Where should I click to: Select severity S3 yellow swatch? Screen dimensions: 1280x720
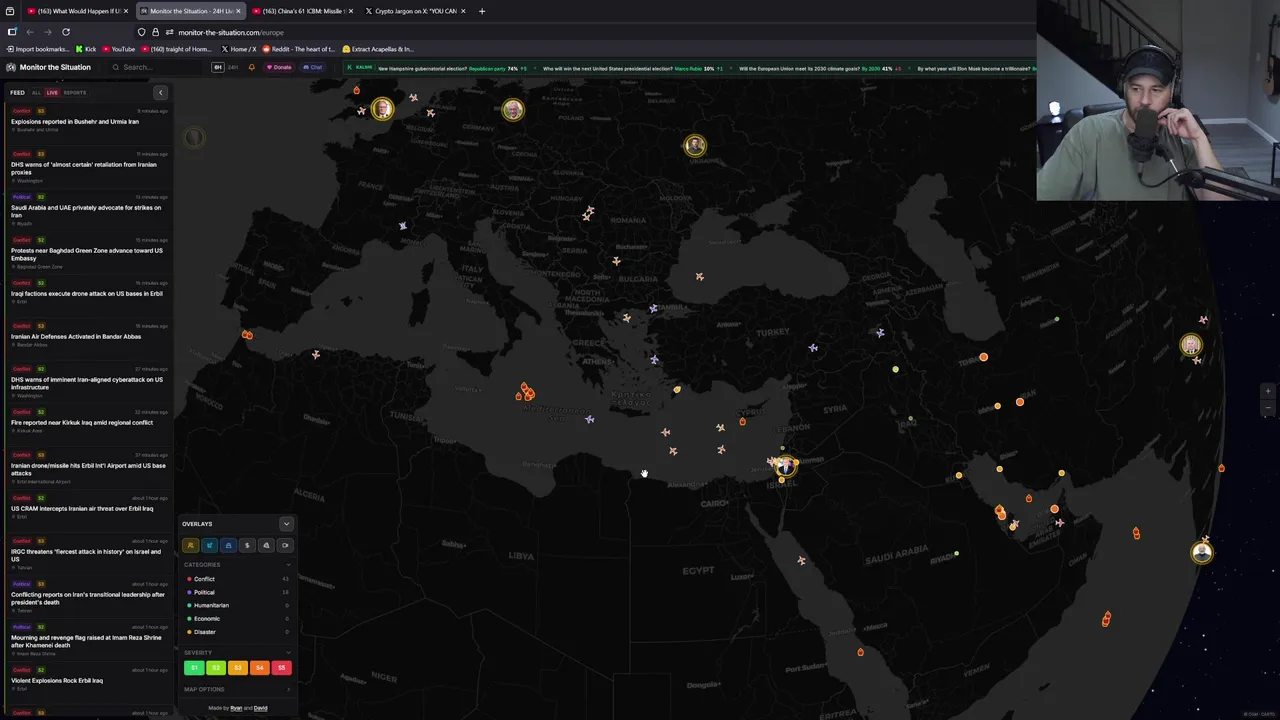(x=237, y=667)
